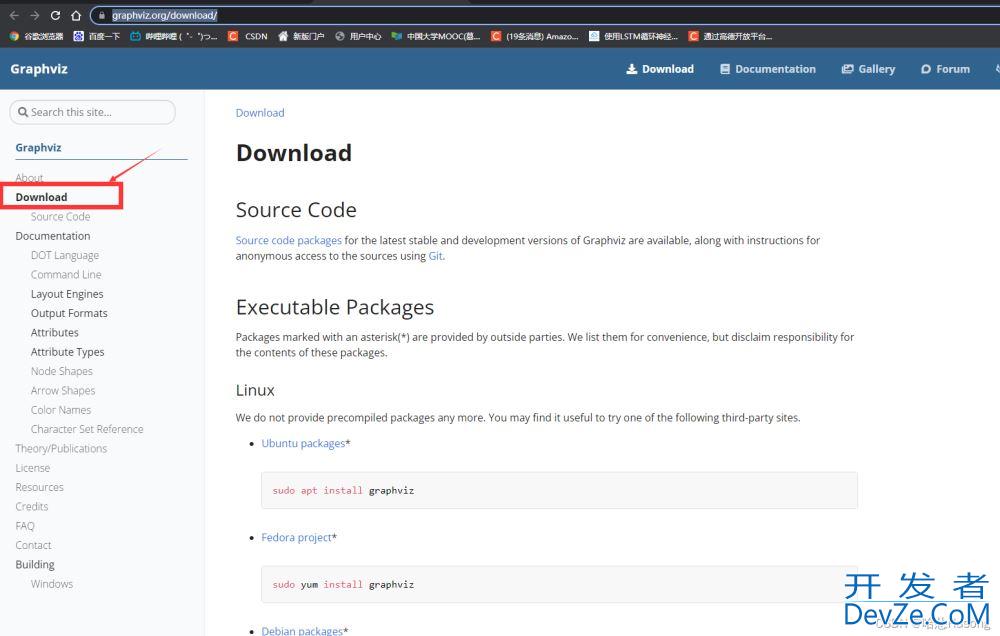Click the Graphviz sidebar heading
This screenshot has height=636, width=1000.
point(38,147)
